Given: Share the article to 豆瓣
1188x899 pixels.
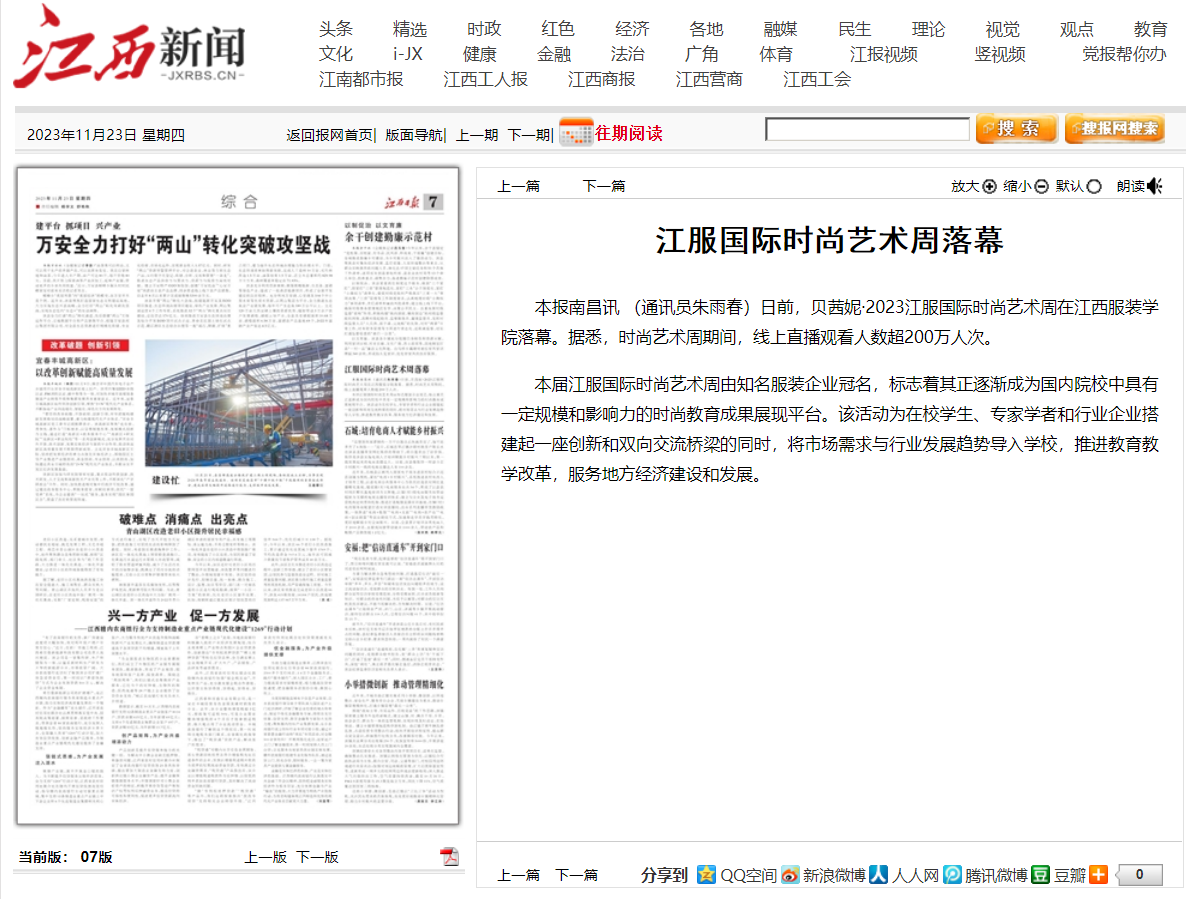Looking at the screenshot, I should tap(1041, 874).
